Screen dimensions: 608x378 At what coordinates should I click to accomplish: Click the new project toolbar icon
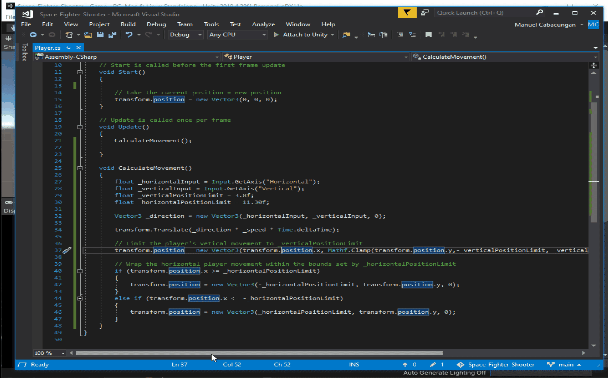coord(69,35)
